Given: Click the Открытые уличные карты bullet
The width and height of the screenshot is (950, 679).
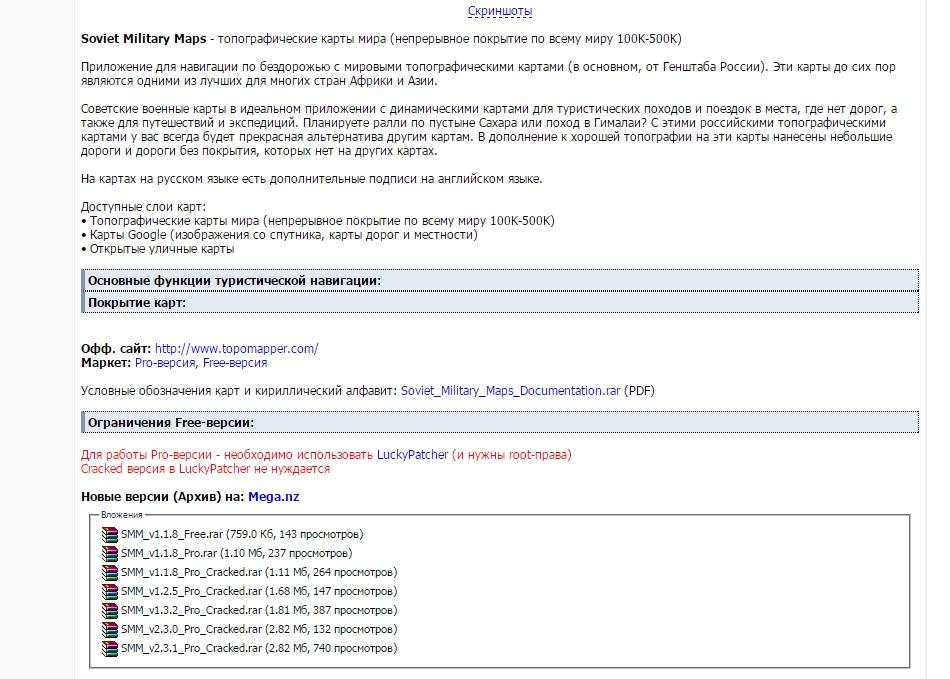Looking at the screenshot, I should [x=158, y=249].
